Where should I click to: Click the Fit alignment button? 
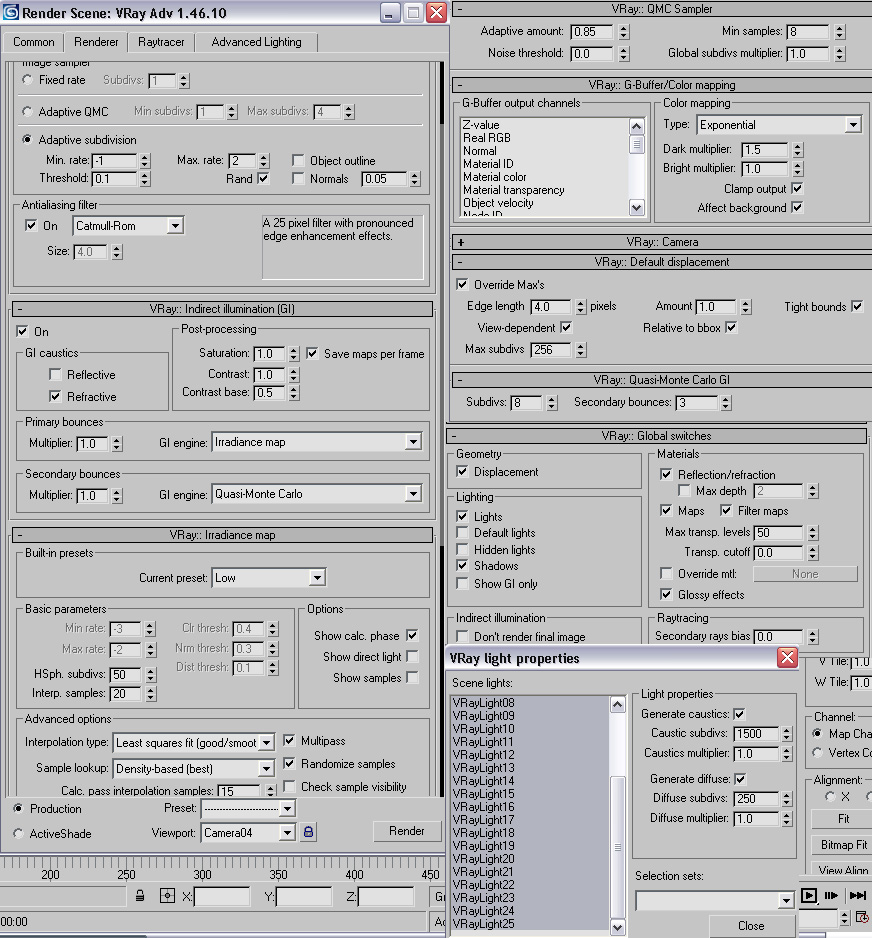(x=843, y=818)
